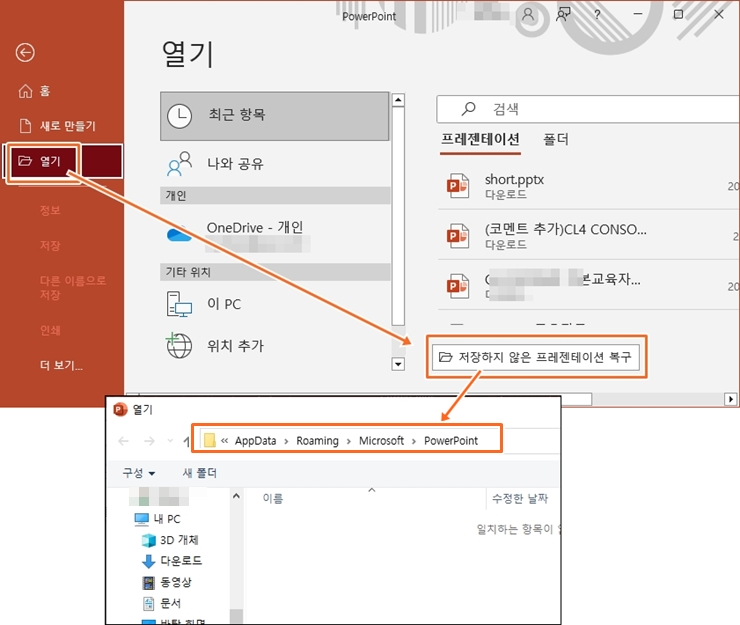Screen dimensions: 740x625
Task: Open the 정보 menu entry
Action: tap(50, 211)
